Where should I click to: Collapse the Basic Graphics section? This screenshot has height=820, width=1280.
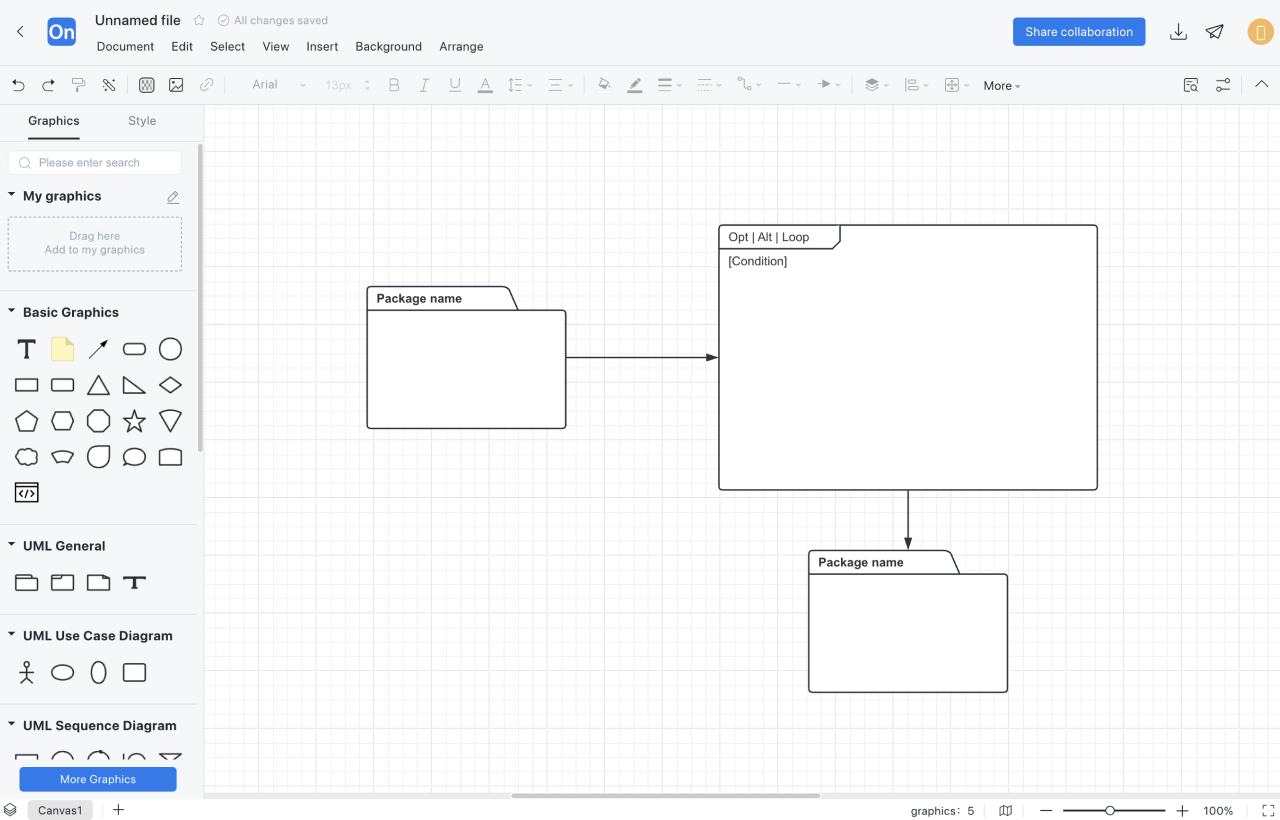[12, 312]
